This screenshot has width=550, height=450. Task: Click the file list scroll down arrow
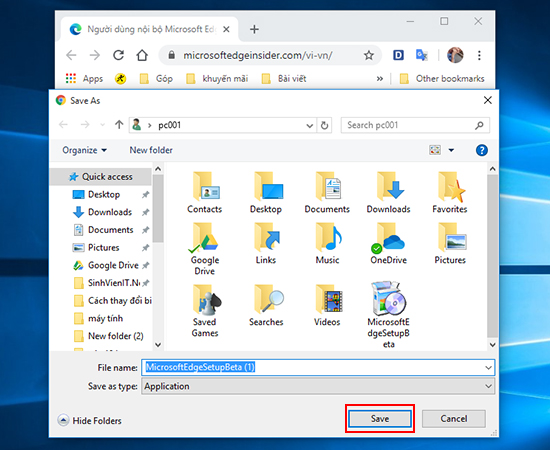[492, 345]
